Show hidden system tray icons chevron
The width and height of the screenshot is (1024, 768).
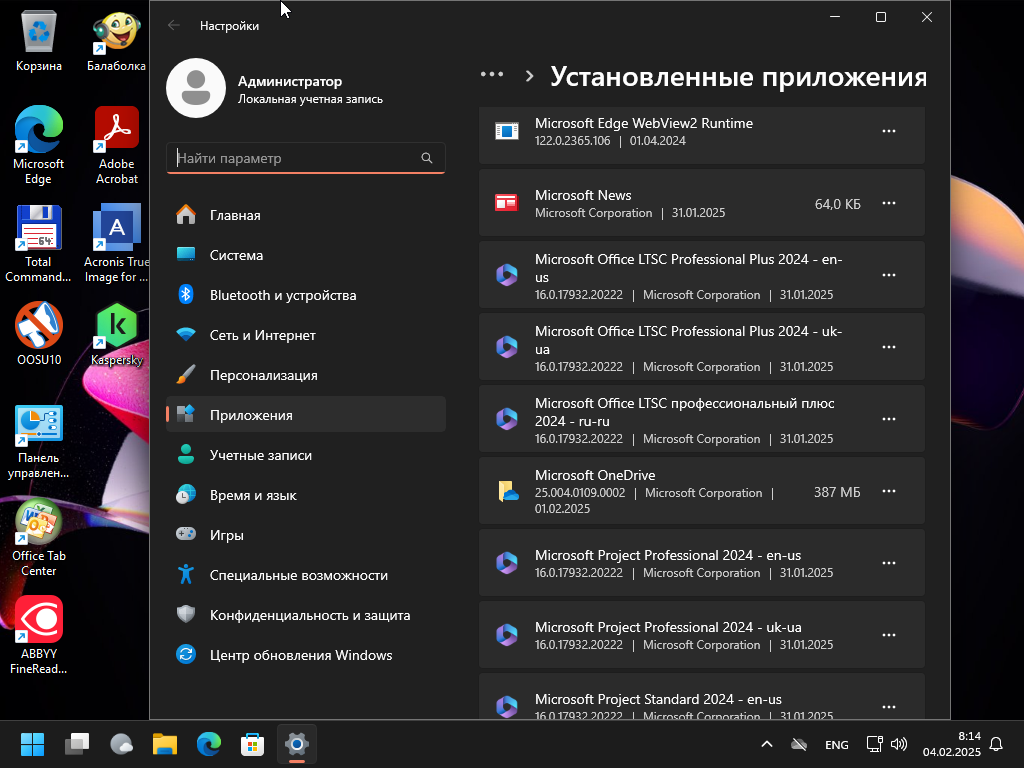click(767, 744)
